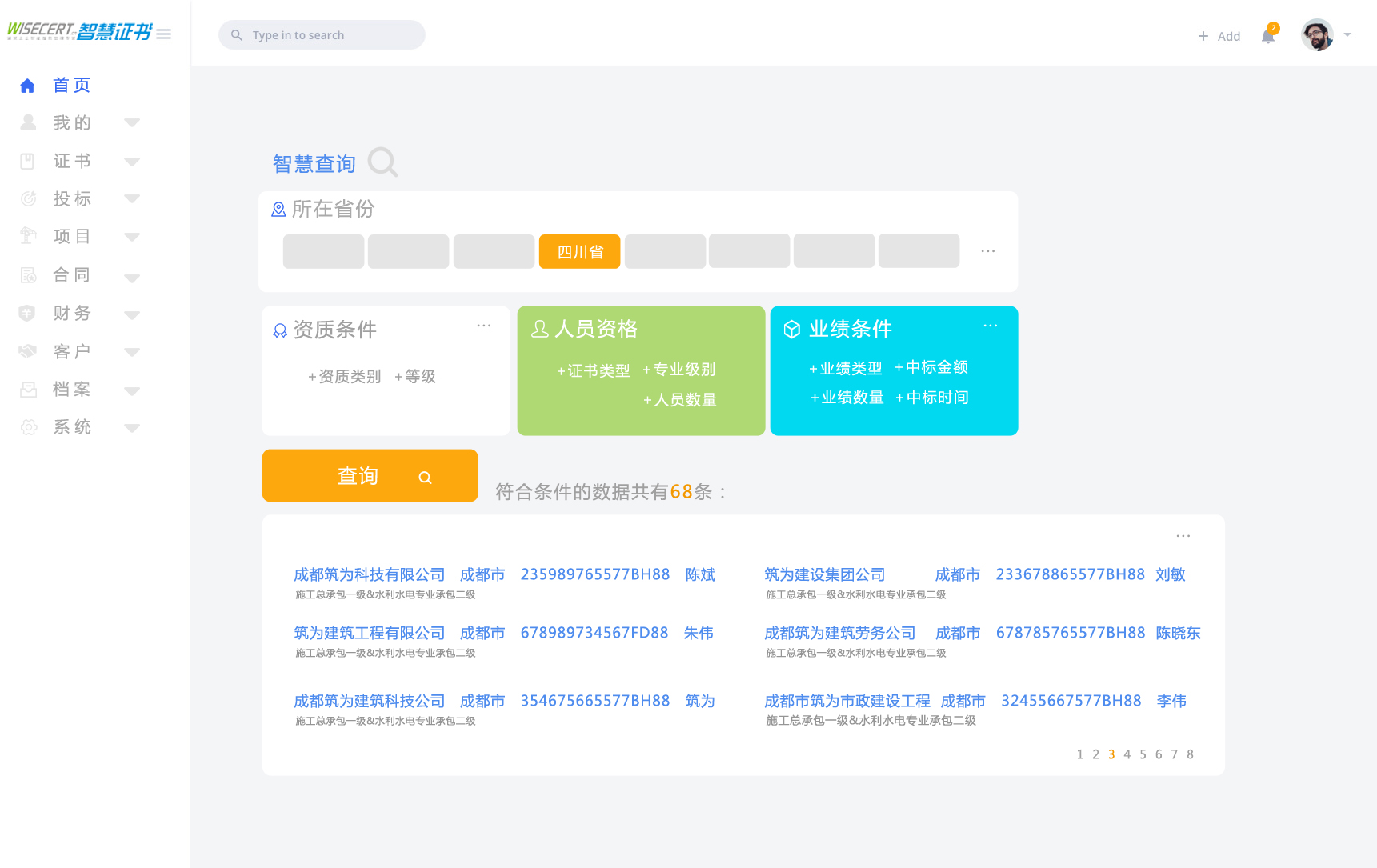The width and height of the screenshot is (1377, 868).
Task: Select the blank chip right after 四川省
Action: [666, 251]
